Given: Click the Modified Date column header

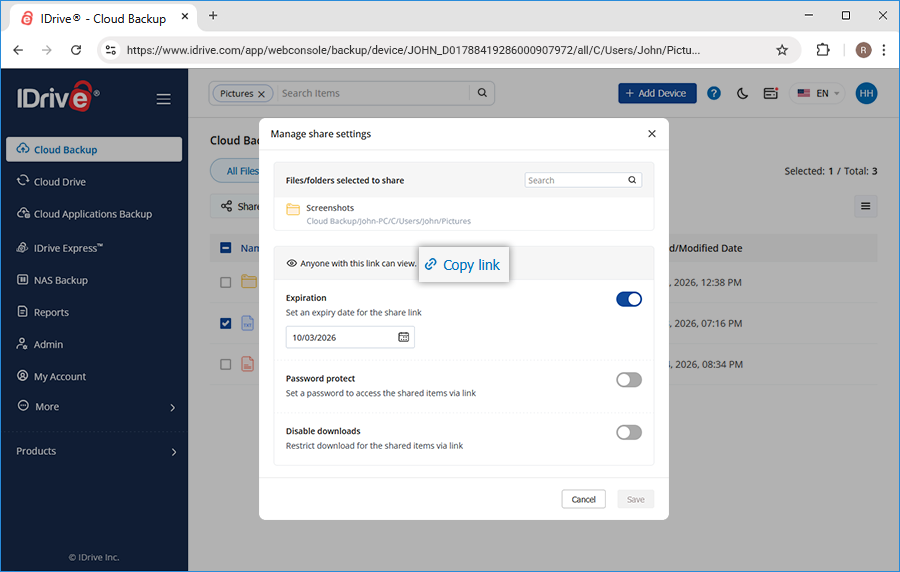Looking at the screenshot, I should [706, 248].
